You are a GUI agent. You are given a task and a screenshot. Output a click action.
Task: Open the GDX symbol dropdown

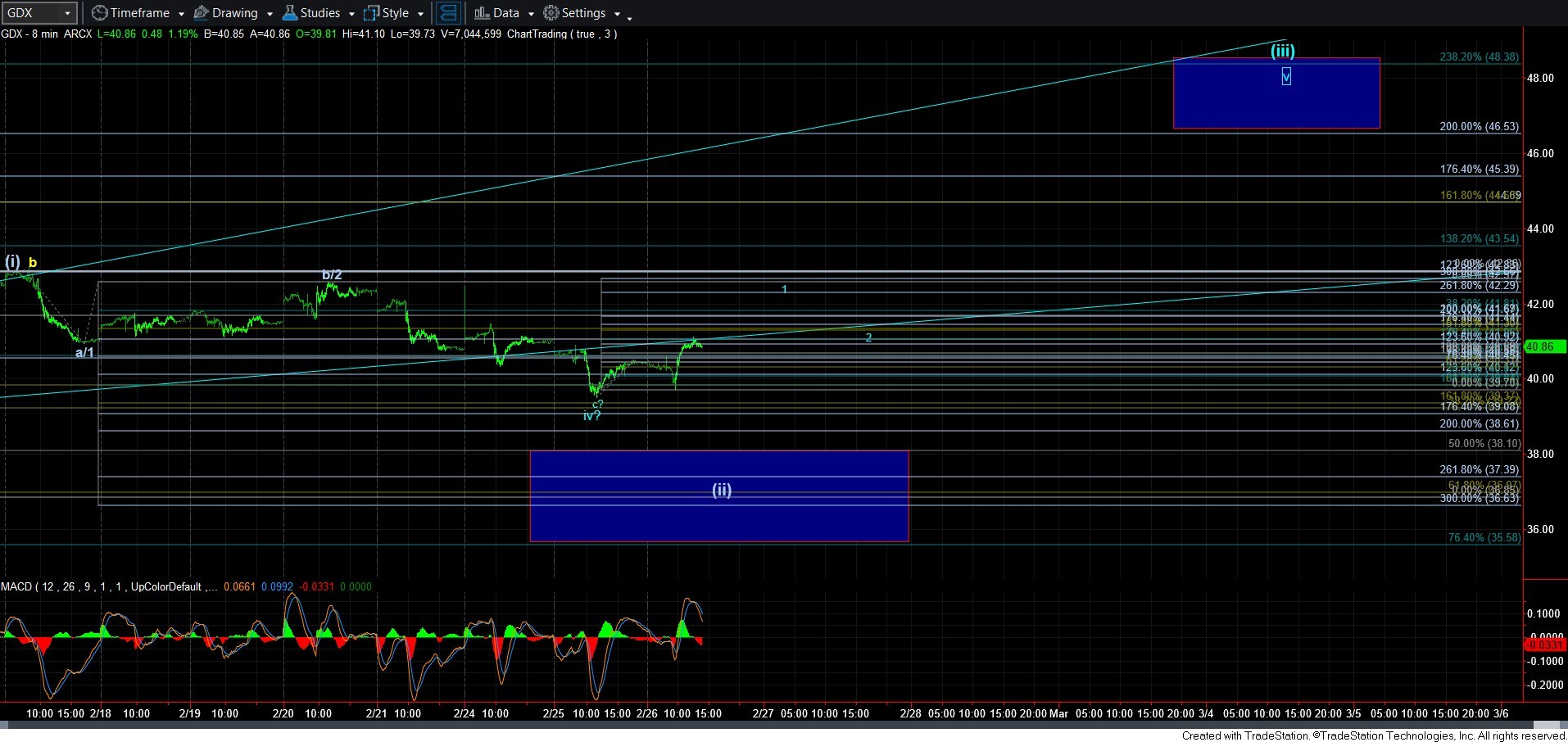(x=67, y=13)
